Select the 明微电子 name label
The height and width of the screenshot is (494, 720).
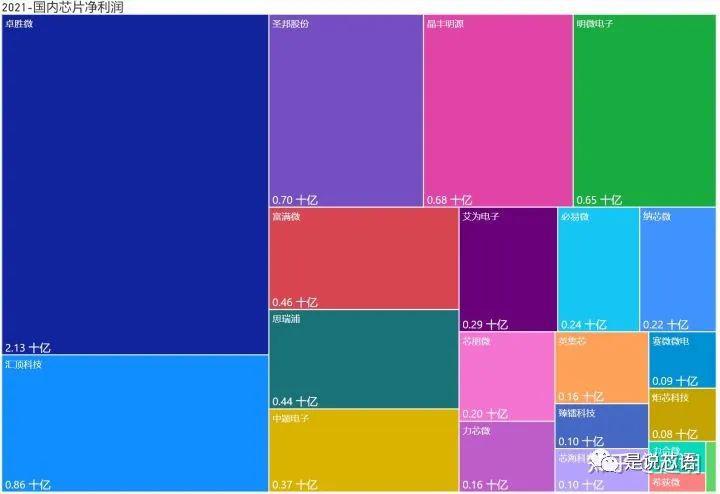pyautogui.click(x=595, y=23)
